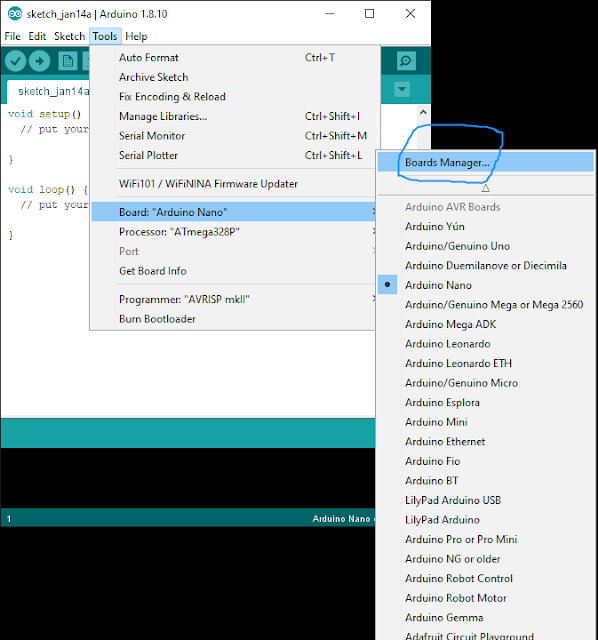598x640 pixels.
Task: Open the Edit menu
Action: click(37, 36)
